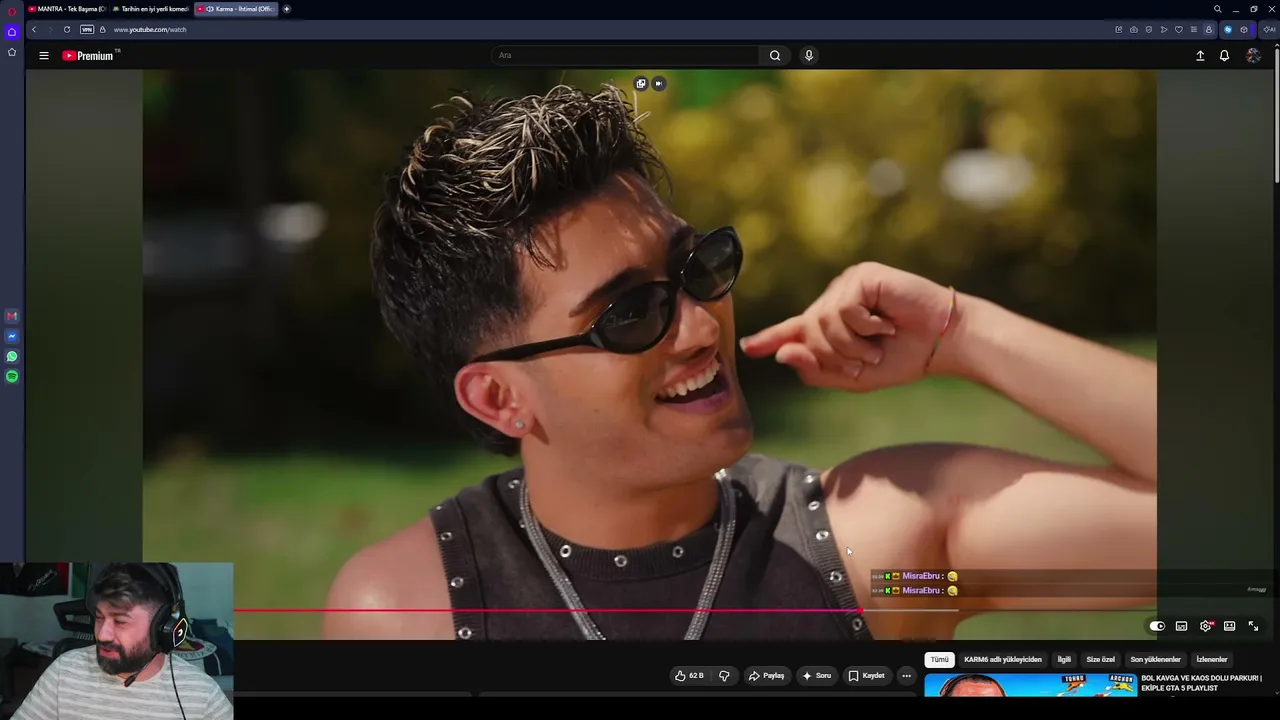Start voice search with the microphone

[x=809, y=56]
